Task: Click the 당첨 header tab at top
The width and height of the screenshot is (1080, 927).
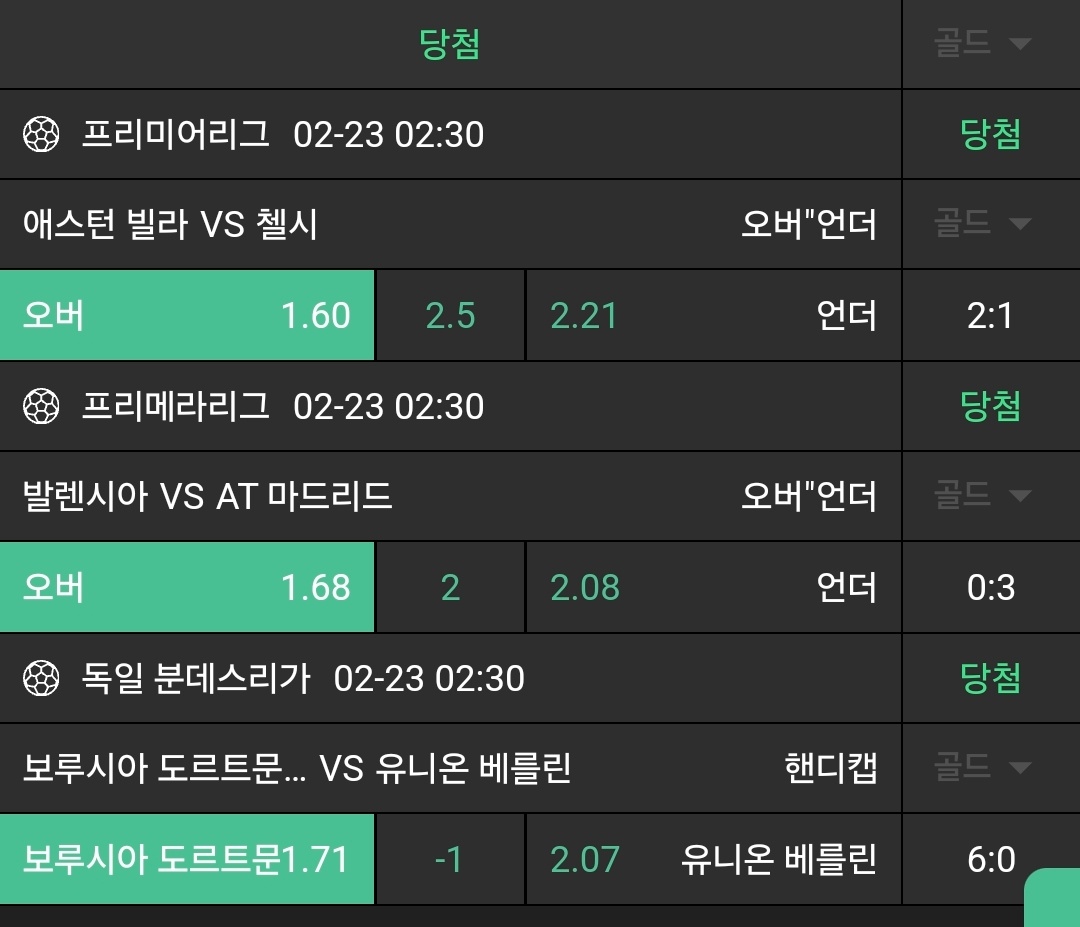Action: [450, 44]
